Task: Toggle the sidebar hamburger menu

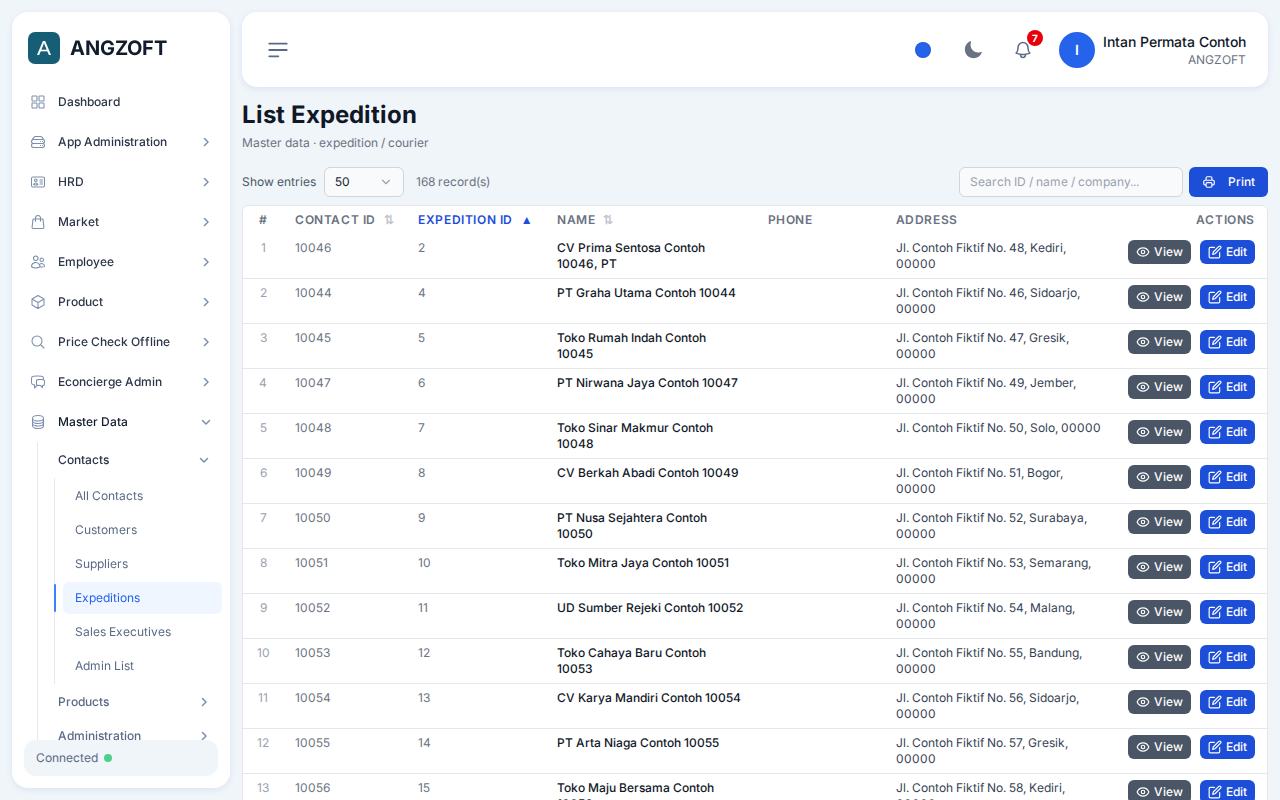Action: pos(278,50)
